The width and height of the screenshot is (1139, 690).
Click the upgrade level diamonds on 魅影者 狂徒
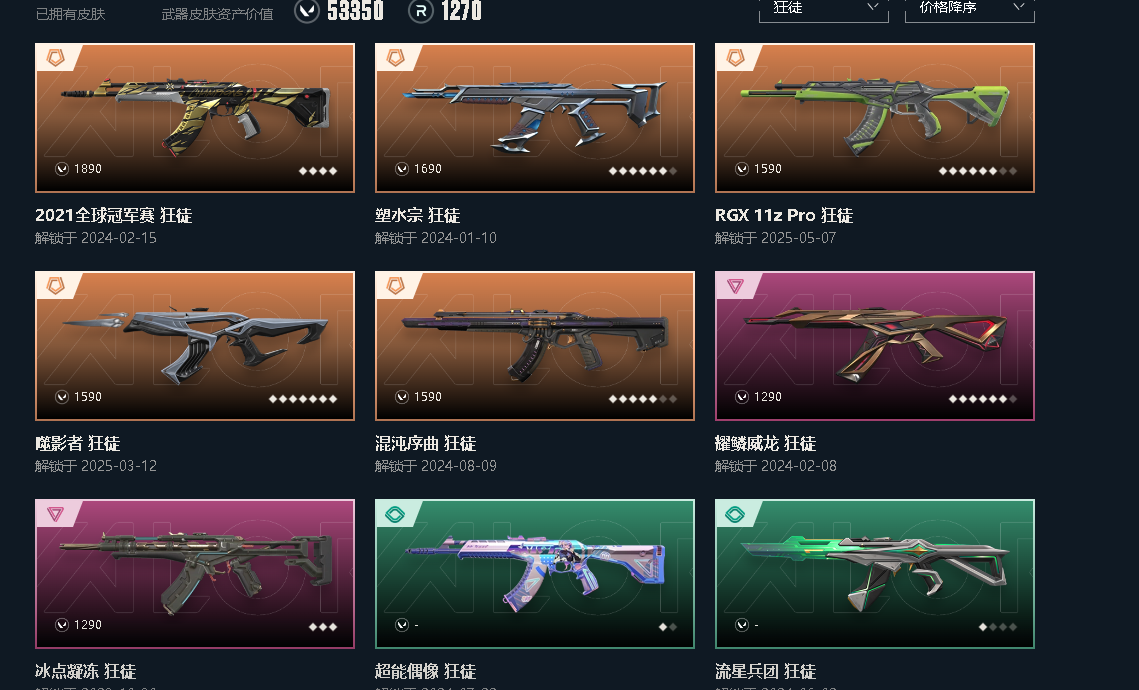point(303,399)
